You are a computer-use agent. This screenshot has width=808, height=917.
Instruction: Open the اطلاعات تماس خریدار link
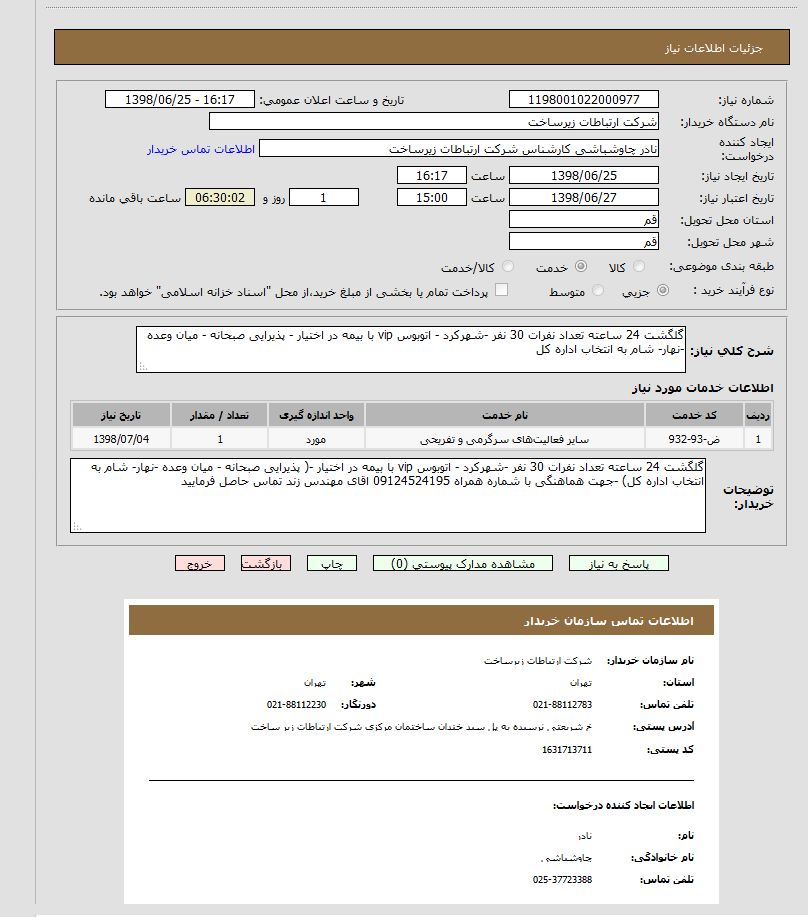click(x=201, y=149)
